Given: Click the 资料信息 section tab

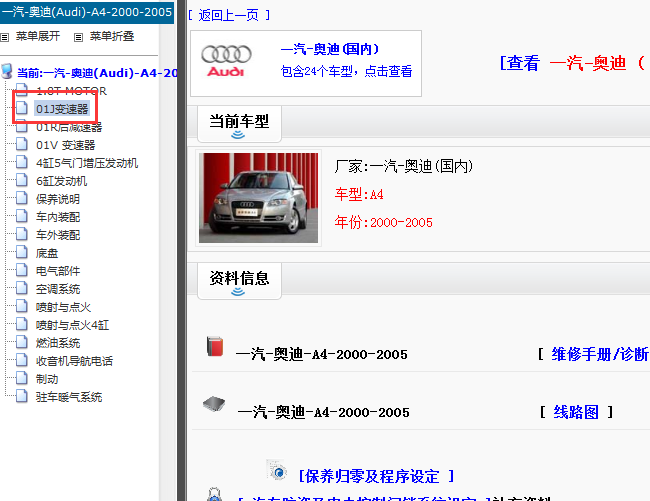Looking at the screenshot, I should [239, 281].
